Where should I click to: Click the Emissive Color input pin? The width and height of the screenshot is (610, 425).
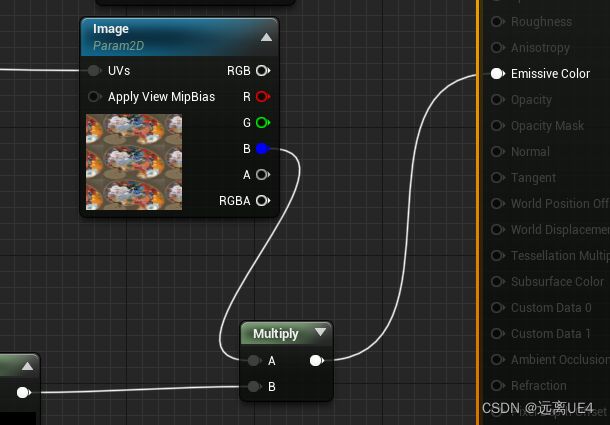(x=498, y=73)
